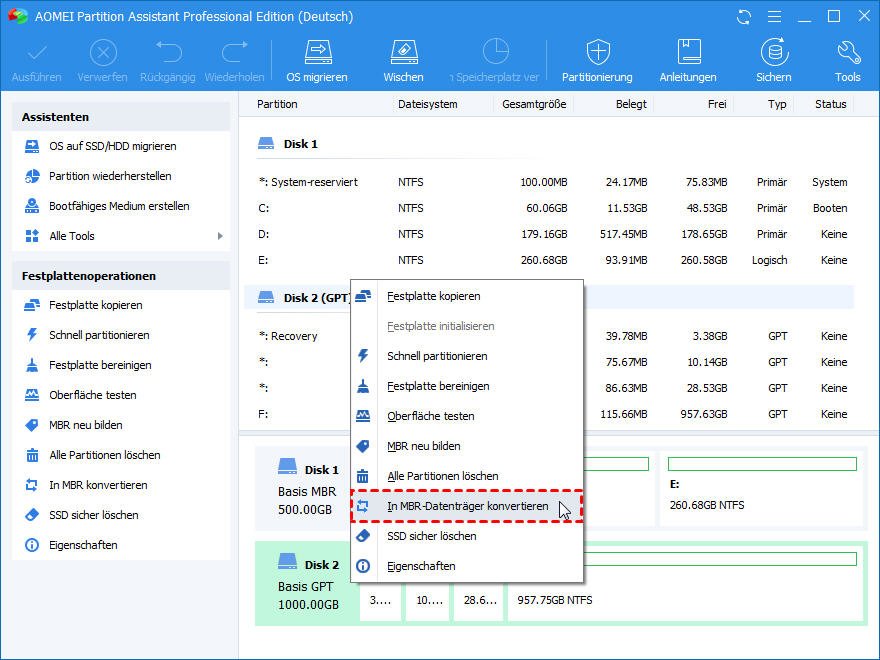Click the Belegt column header
The image size is (880, 660).
tap(631, 104)
